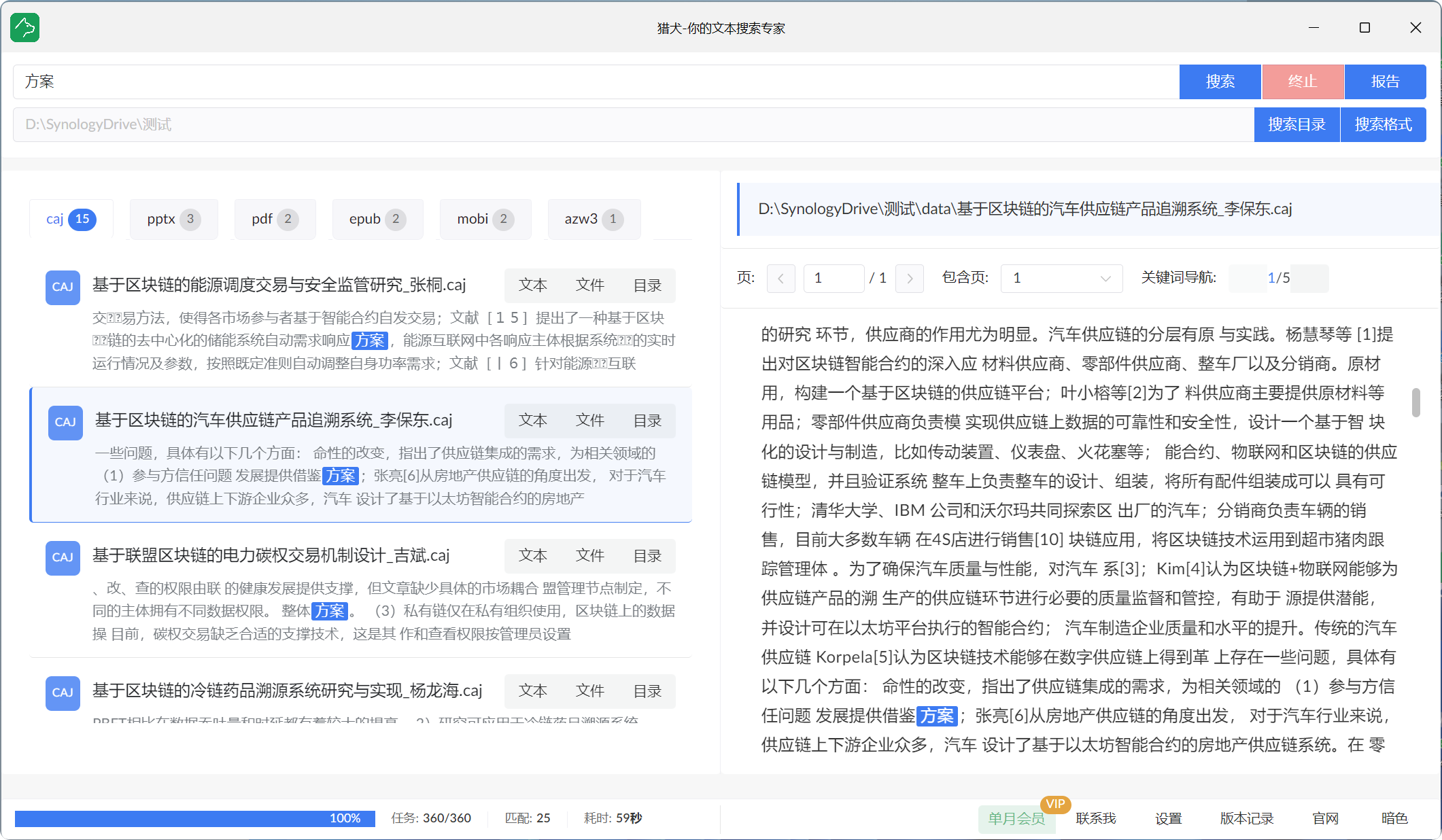Click CAJ icon of 李保东 result
The height and width of the screenshot is (840, 1442).
(x=65, y=422)
